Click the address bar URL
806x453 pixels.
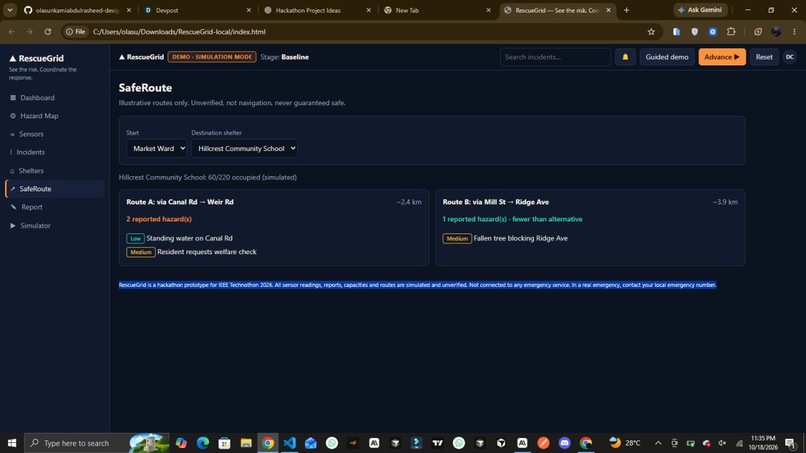(x=179, y=32)
